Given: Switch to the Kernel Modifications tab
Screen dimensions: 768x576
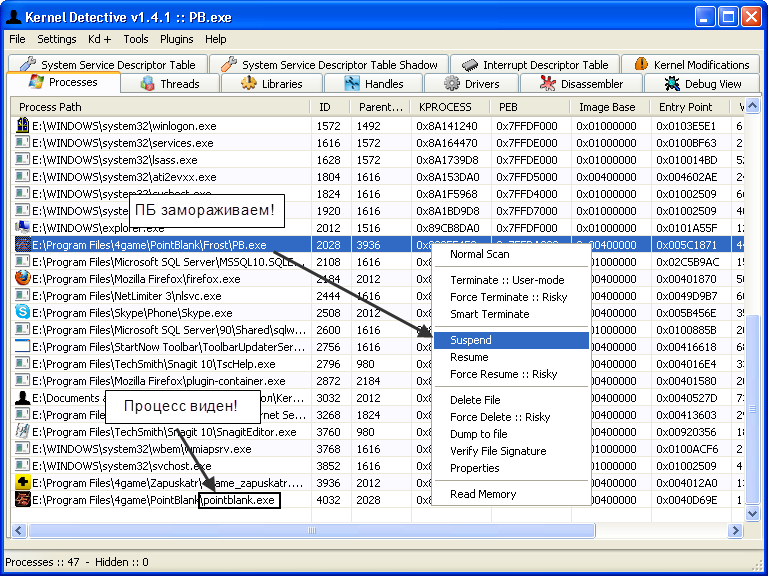Looking at the screenshot, I should [691, 65].
